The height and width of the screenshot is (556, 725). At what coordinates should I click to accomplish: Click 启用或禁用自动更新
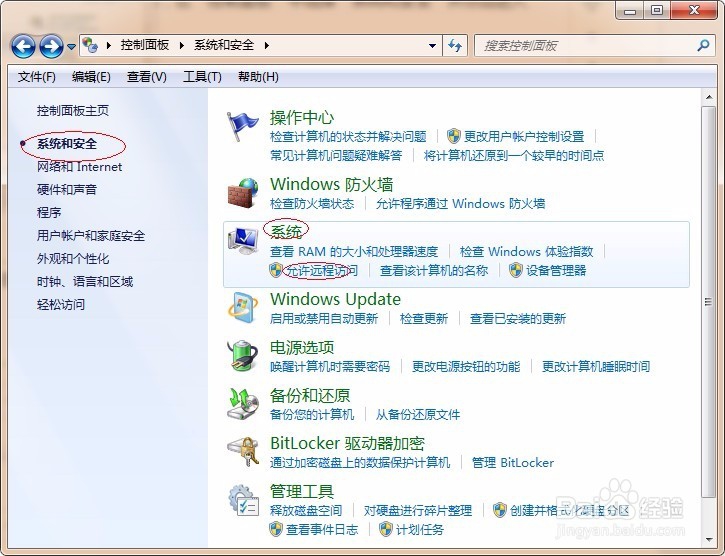pos(324,319)
